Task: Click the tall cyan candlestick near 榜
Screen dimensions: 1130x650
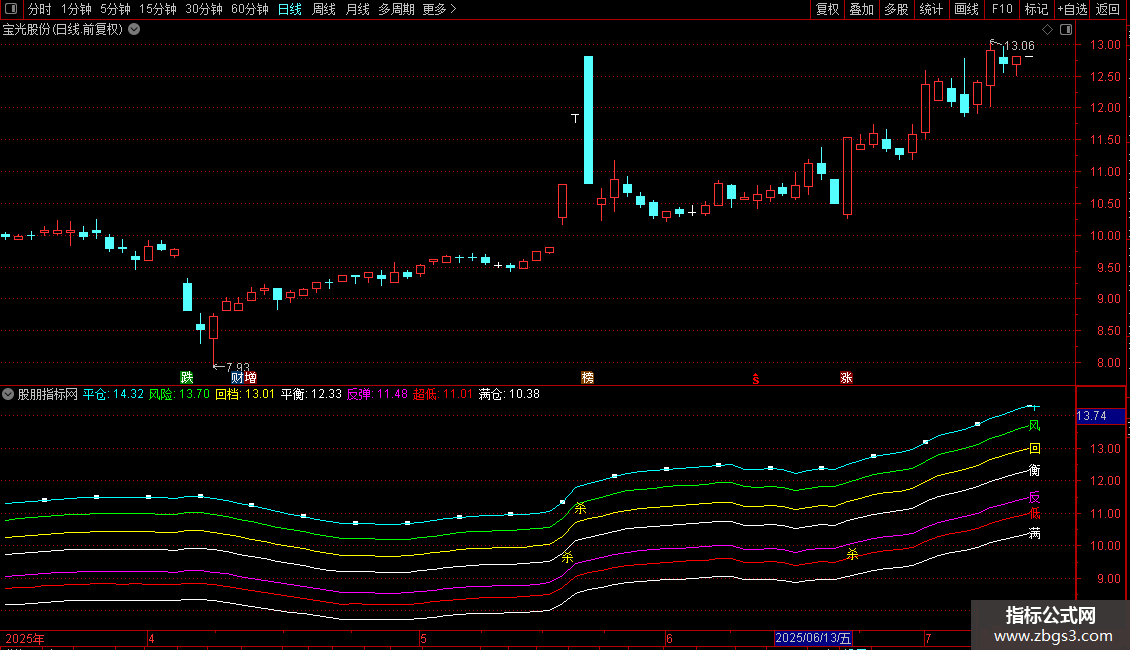Action: point(589,120)
